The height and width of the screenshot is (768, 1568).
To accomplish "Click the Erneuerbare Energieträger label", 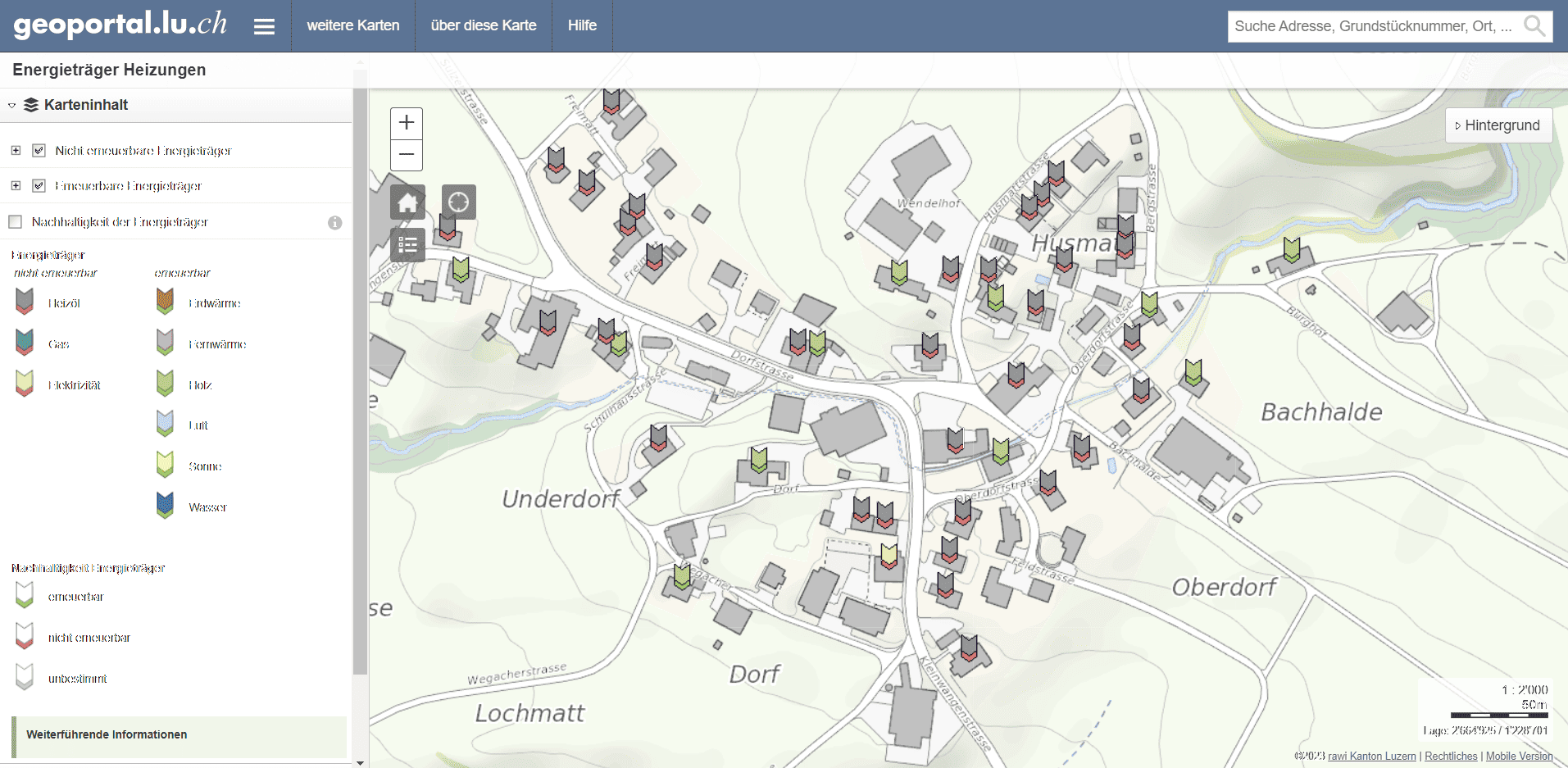I will [129, 186].
